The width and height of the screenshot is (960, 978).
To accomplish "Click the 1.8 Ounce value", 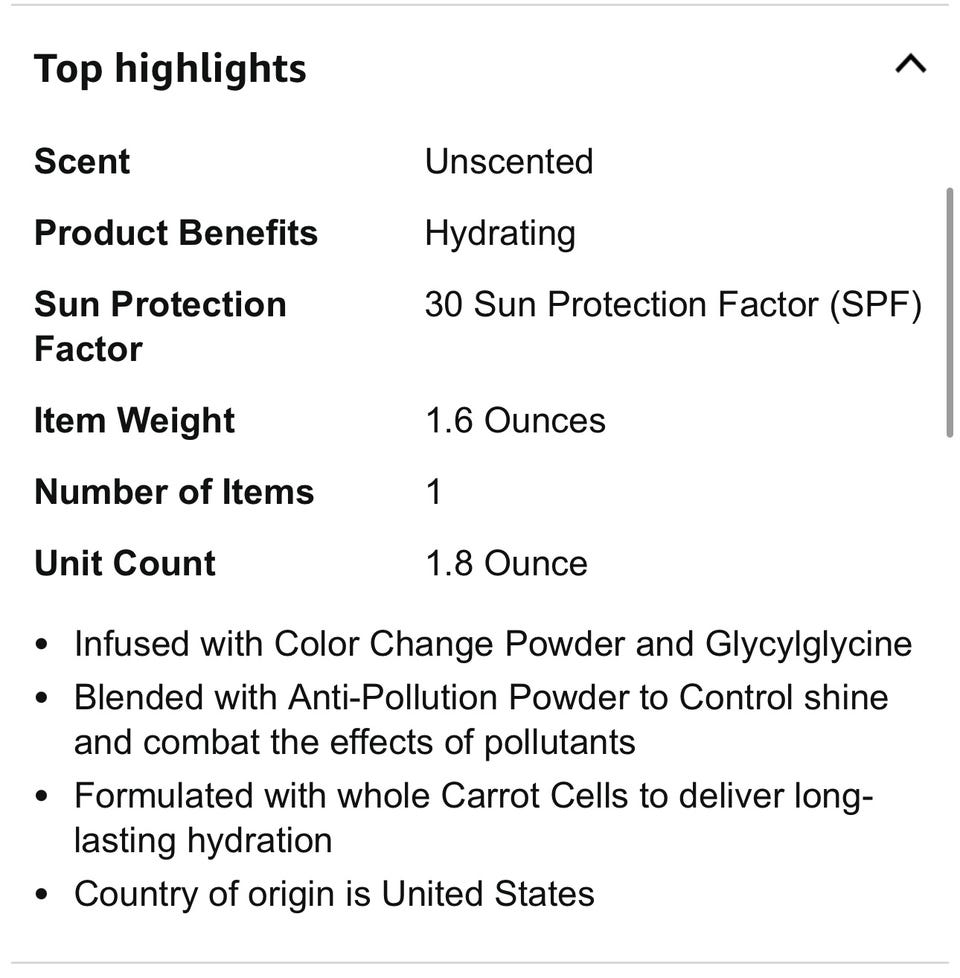I will coord(506,563).
